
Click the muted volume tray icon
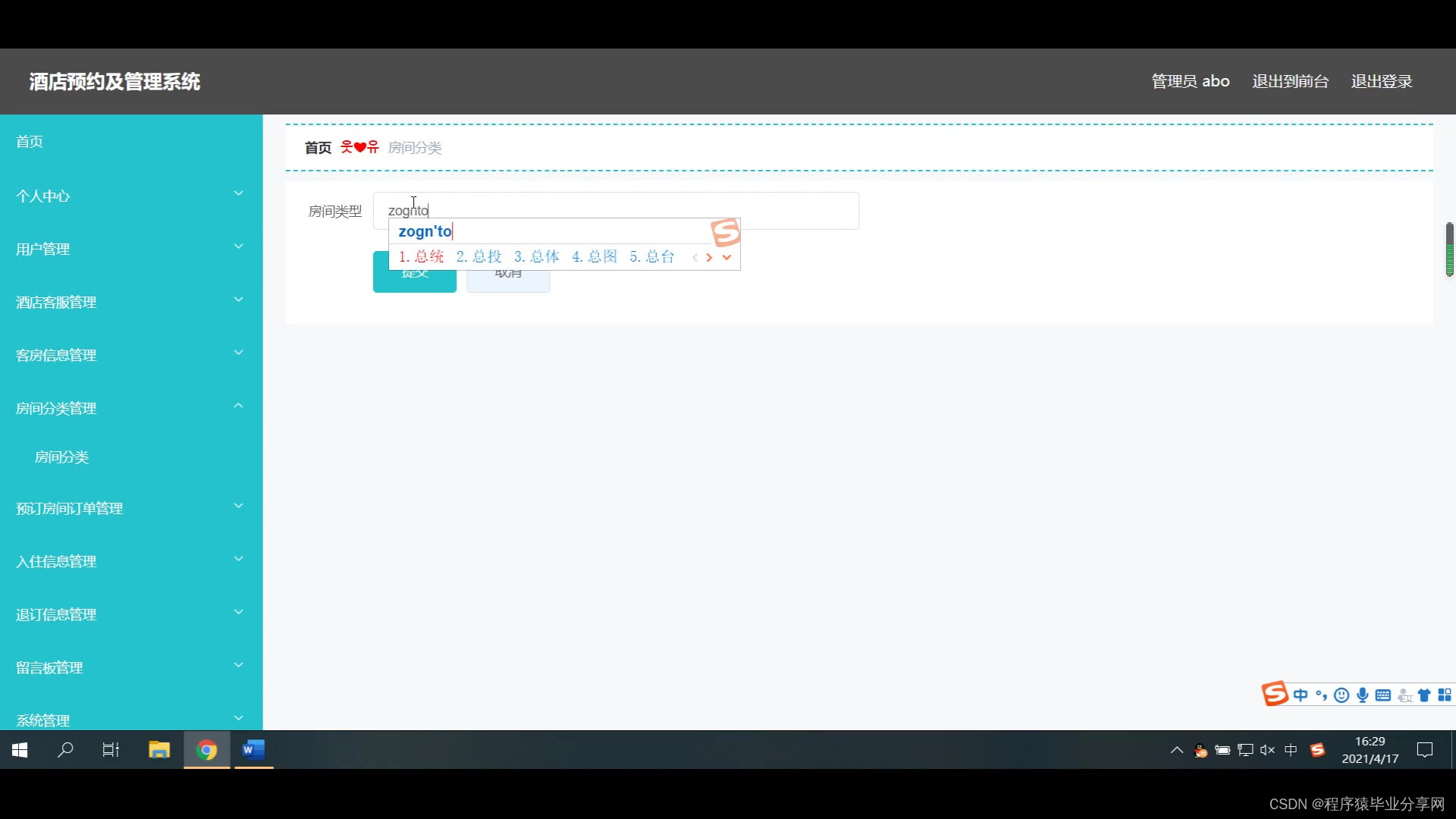click(x=1267, y=750)
